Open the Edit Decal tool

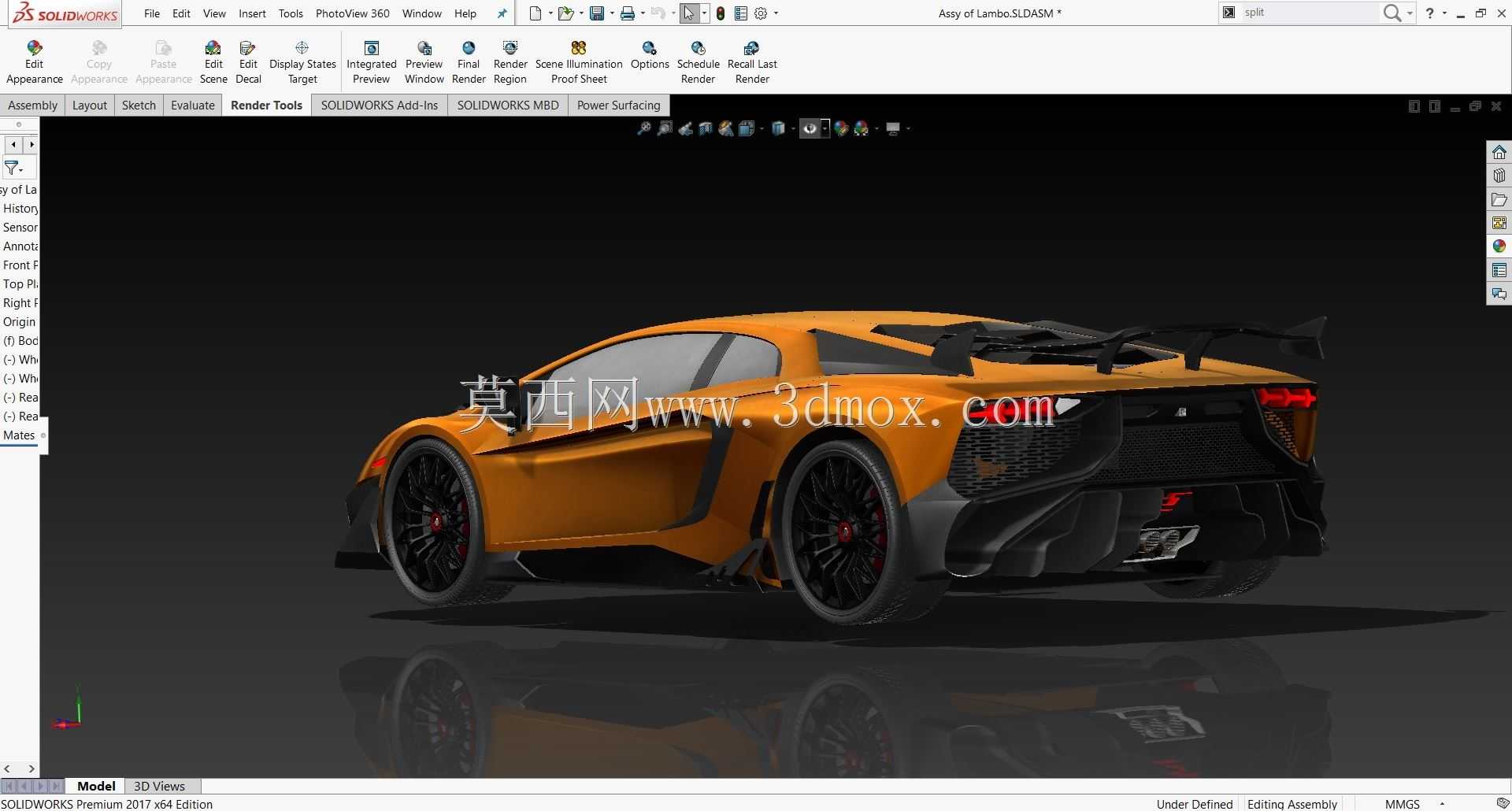point(248,62)
